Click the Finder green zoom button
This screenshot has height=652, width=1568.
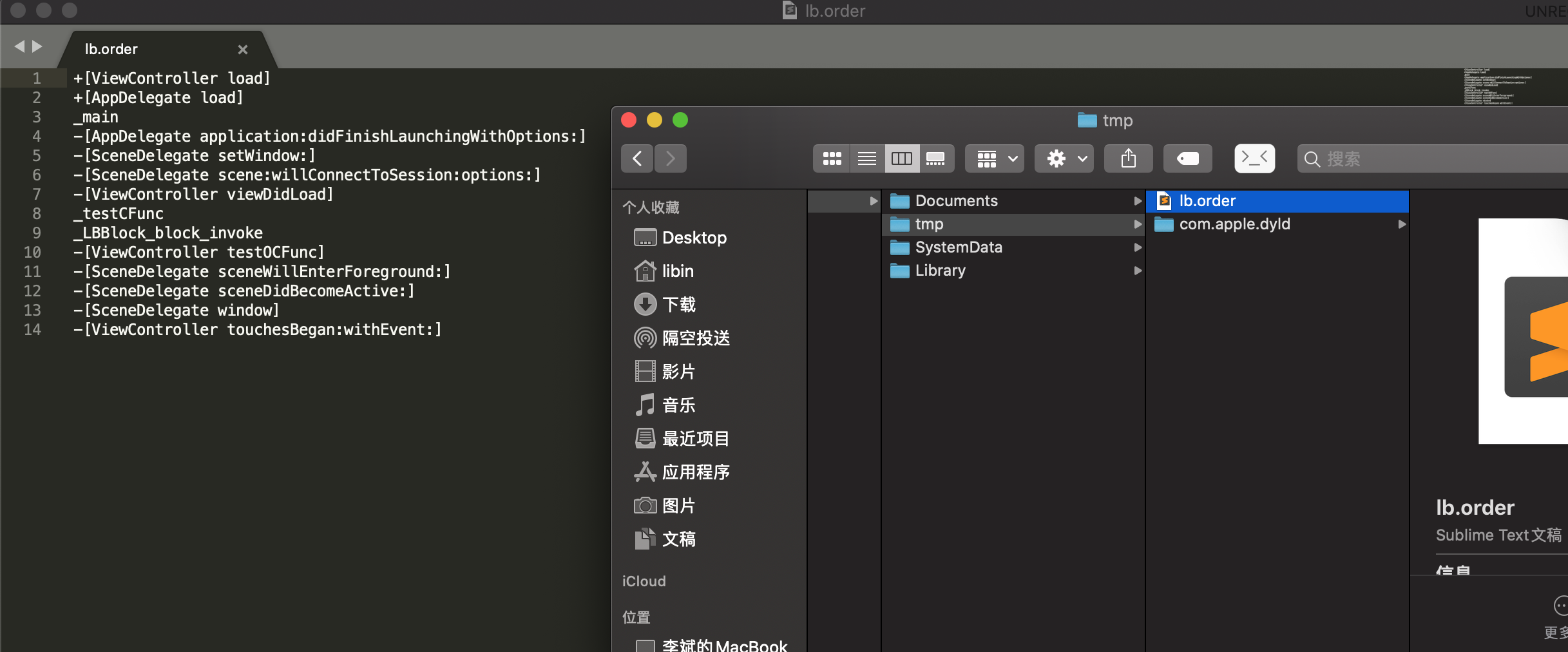680,120
